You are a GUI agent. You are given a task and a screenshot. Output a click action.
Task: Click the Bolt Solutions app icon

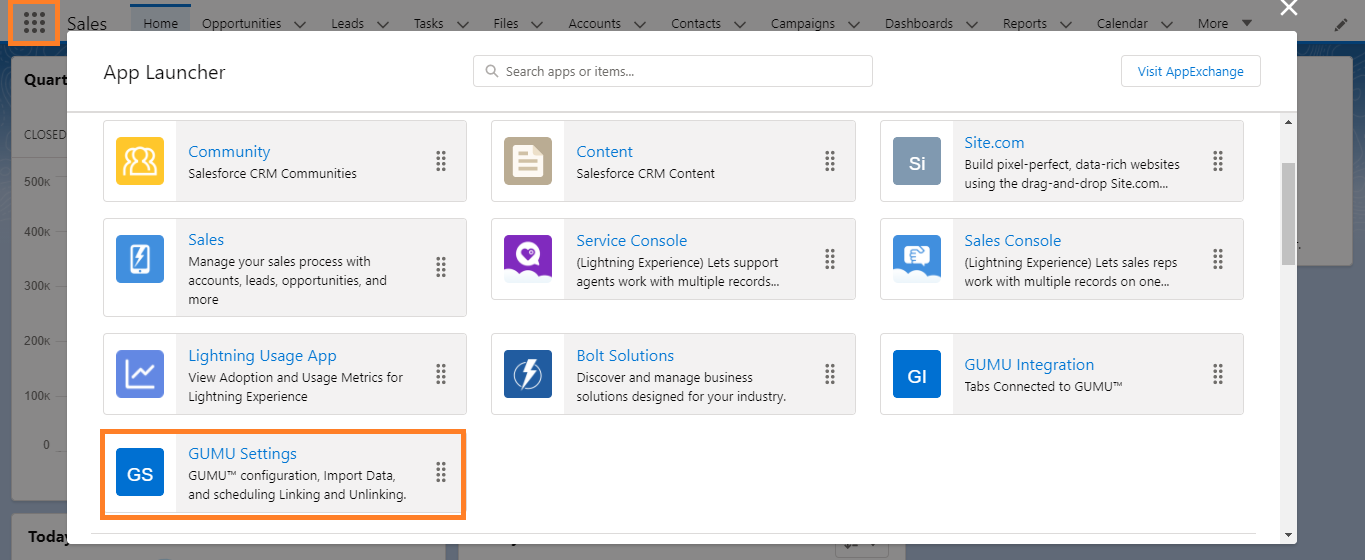528,374
